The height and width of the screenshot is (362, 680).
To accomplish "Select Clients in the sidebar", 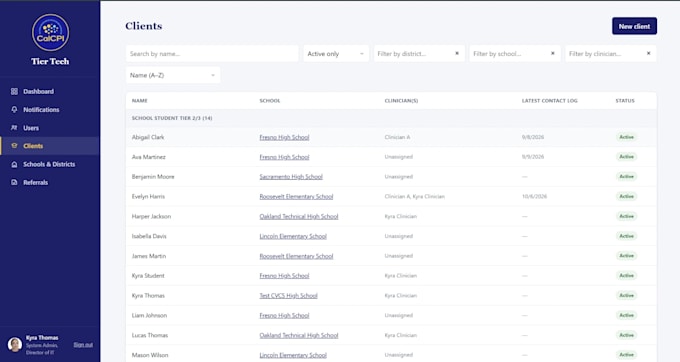I will tap(50, 146).
